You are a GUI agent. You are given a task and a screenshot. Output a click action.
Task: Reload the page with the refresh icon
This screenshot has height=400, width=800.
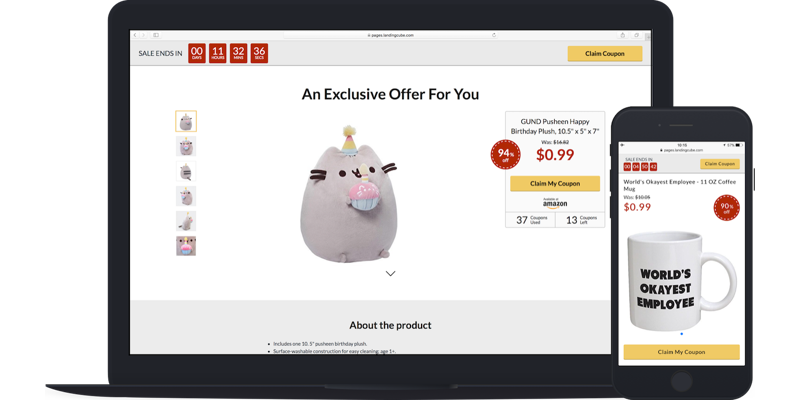click(x=494, y=35)
